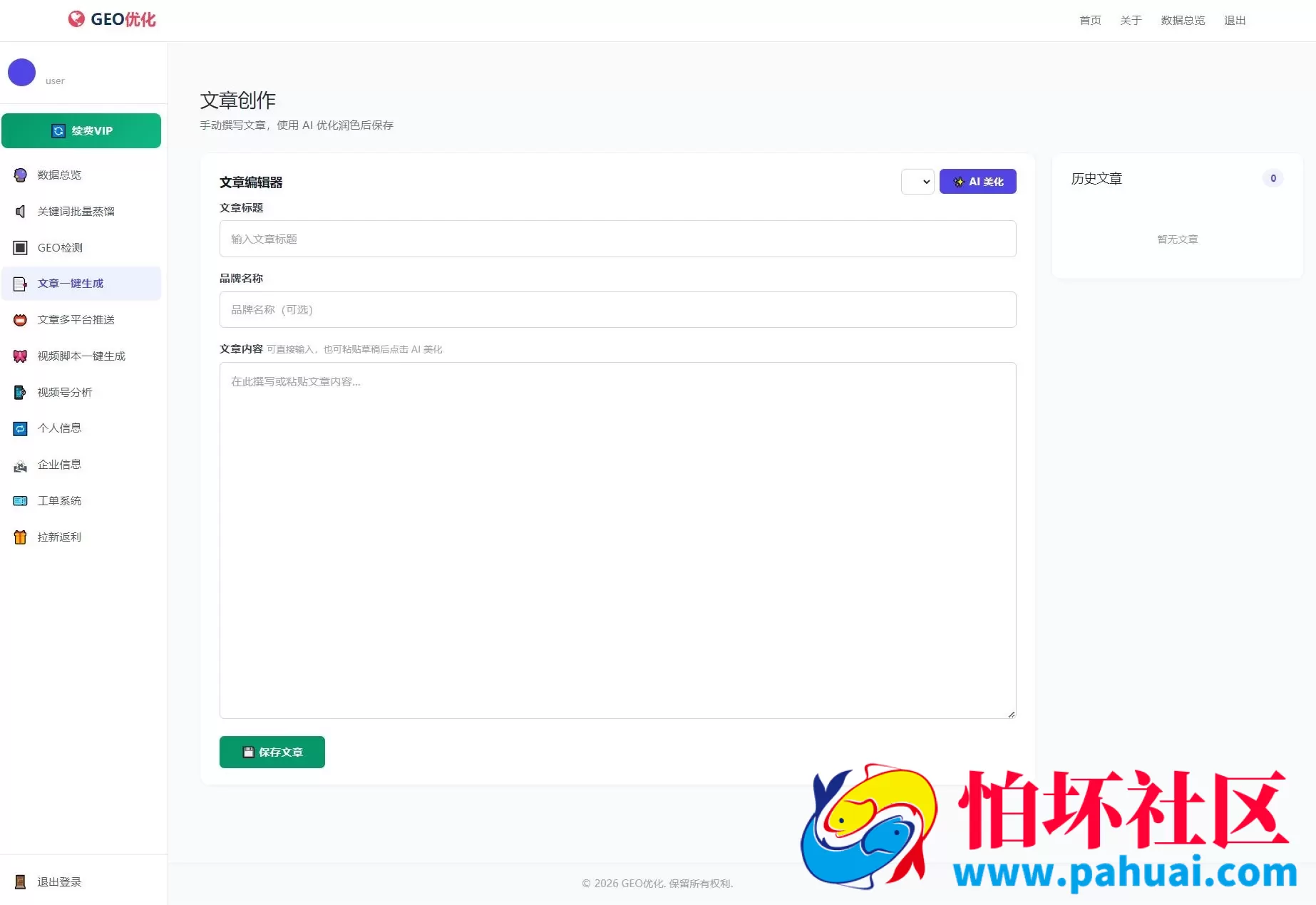This screenshot has height=905, width=1316.
Task: Click the AI 美化 button
Action: click(x=977, y=182)
